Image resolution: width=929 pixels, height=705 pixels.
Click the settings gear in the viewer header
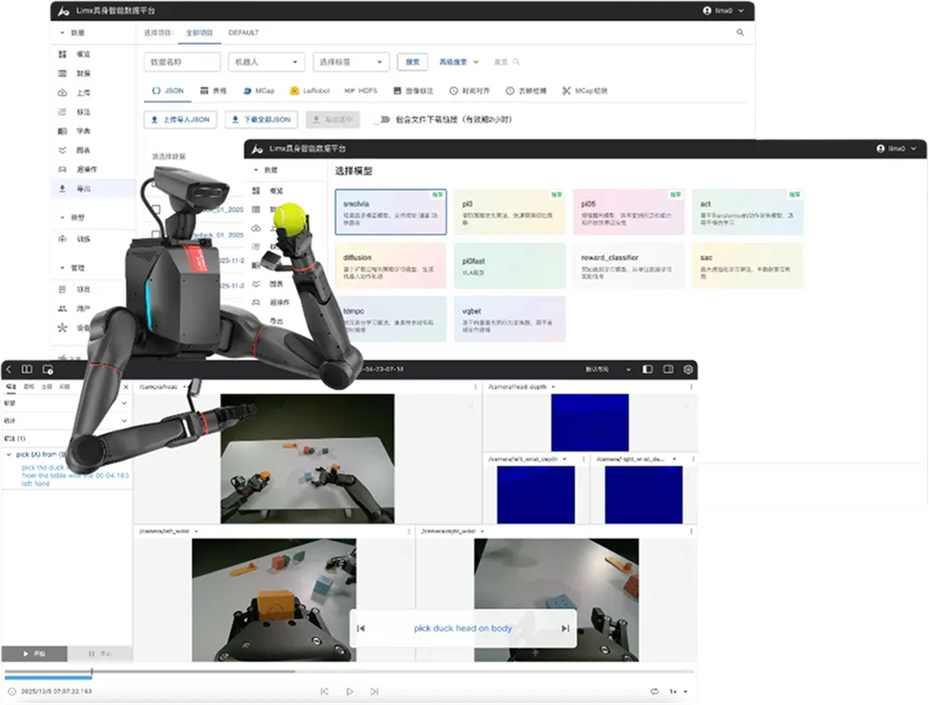click(688, 369)
